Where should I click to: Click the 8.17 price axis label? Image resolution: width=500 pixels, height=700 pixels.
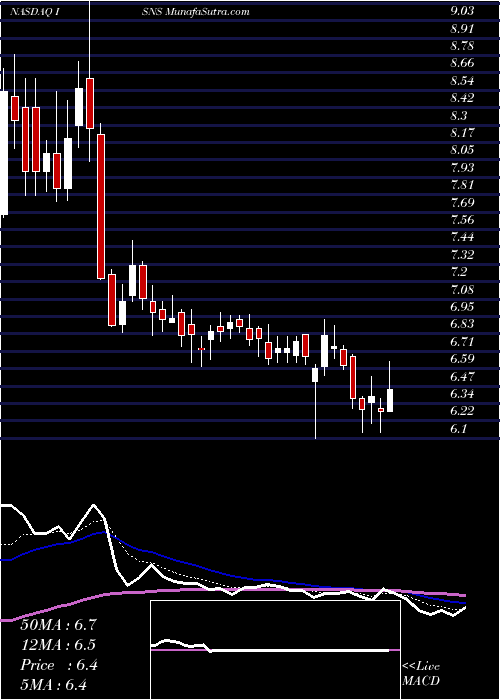[462, 133]
